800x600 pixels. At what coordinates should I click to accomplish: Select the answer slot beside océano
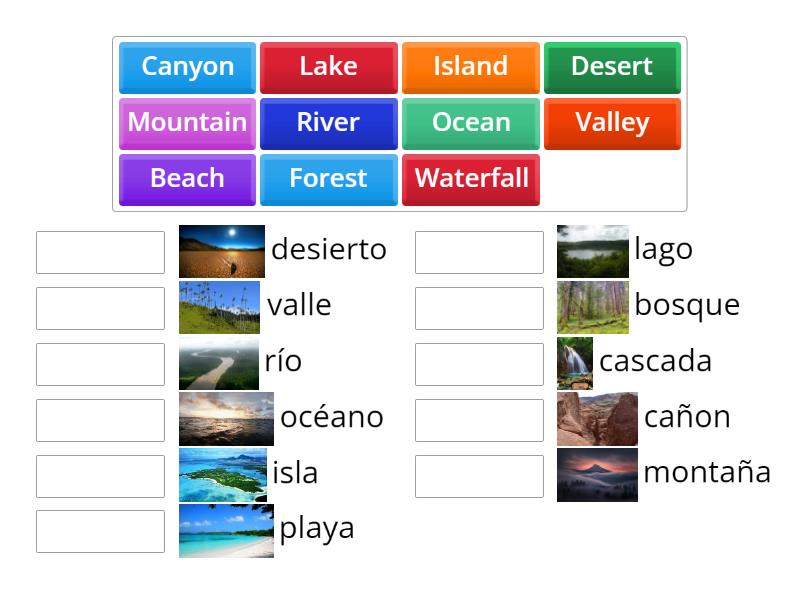click(x=100, y=420)
